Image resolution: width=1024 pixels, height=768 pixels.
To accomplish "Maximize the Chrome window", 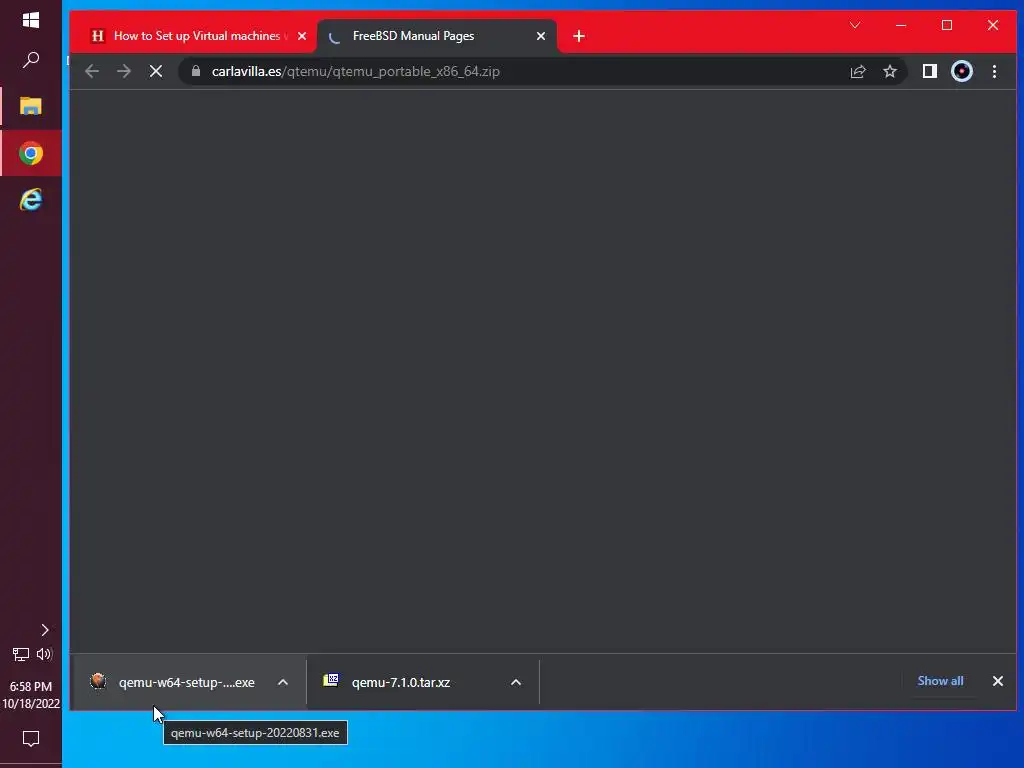I will tap(947, 25).
